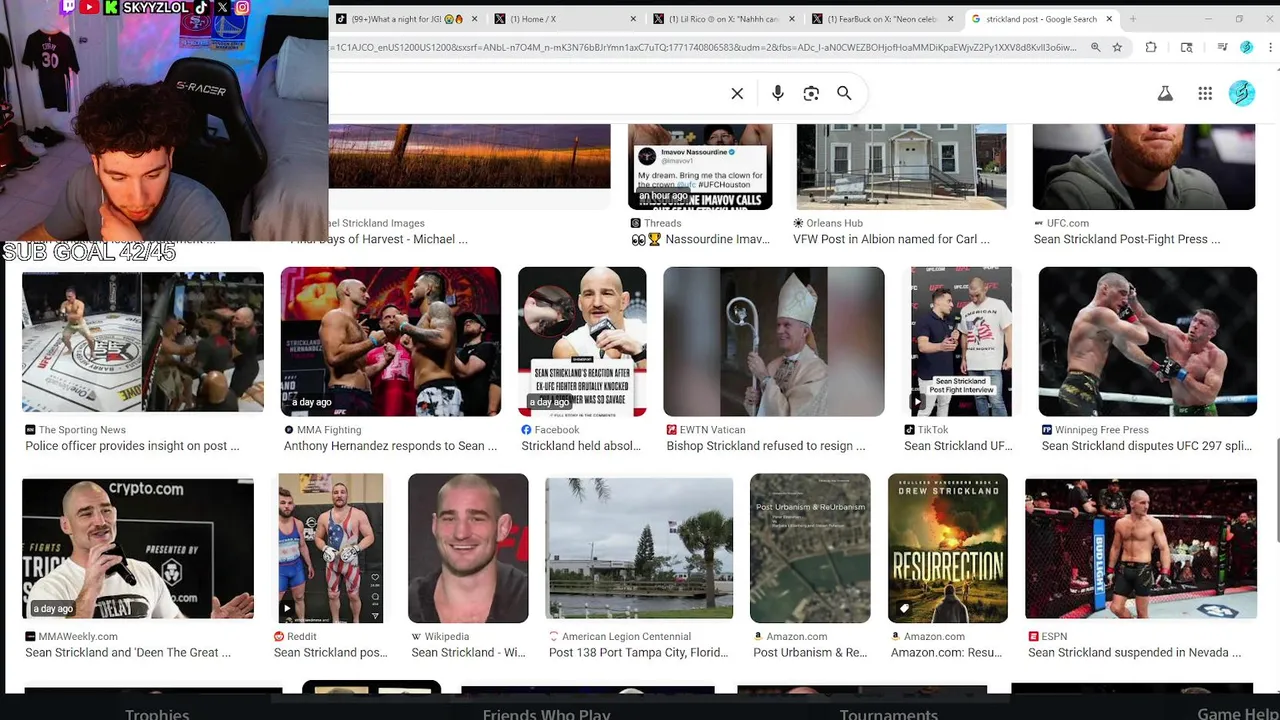1280x720 pixels.
Task: Open a new browser tab
Action: pyautogui.click(x=1132, y=19)
